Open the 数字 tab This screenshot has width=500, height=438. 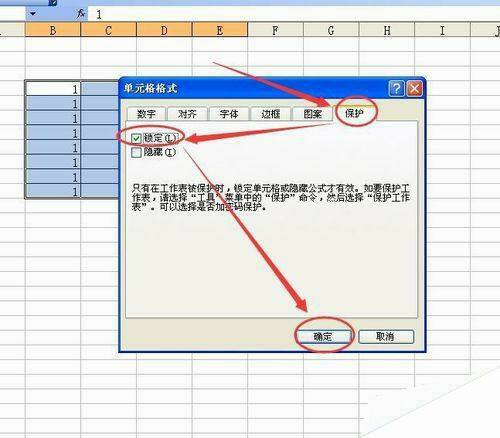146,114
